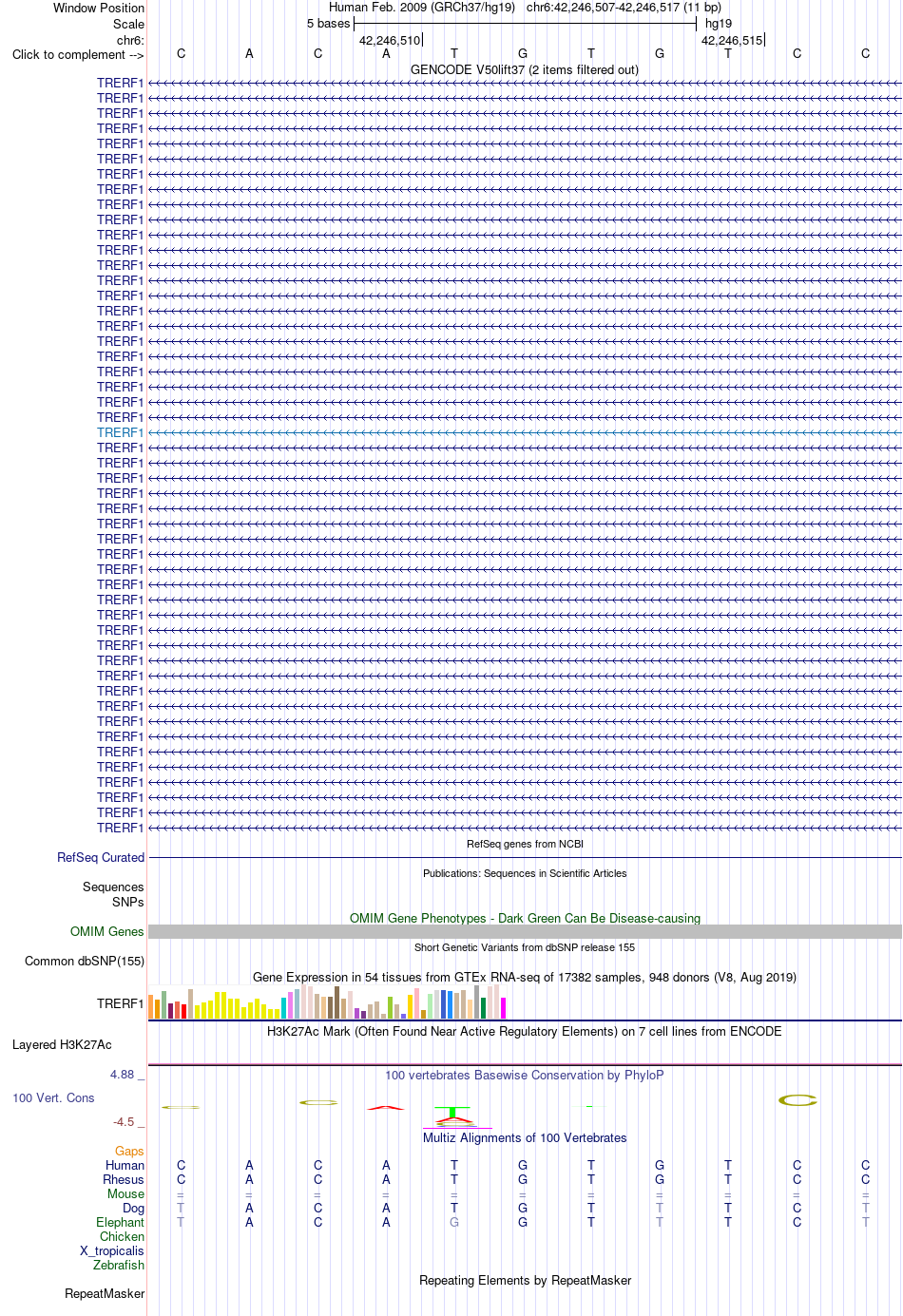Image resolution: width=903 pixels, height=1316 pixels.
Task: Click the red A PhyloP logo letter
Action: 386,1107
